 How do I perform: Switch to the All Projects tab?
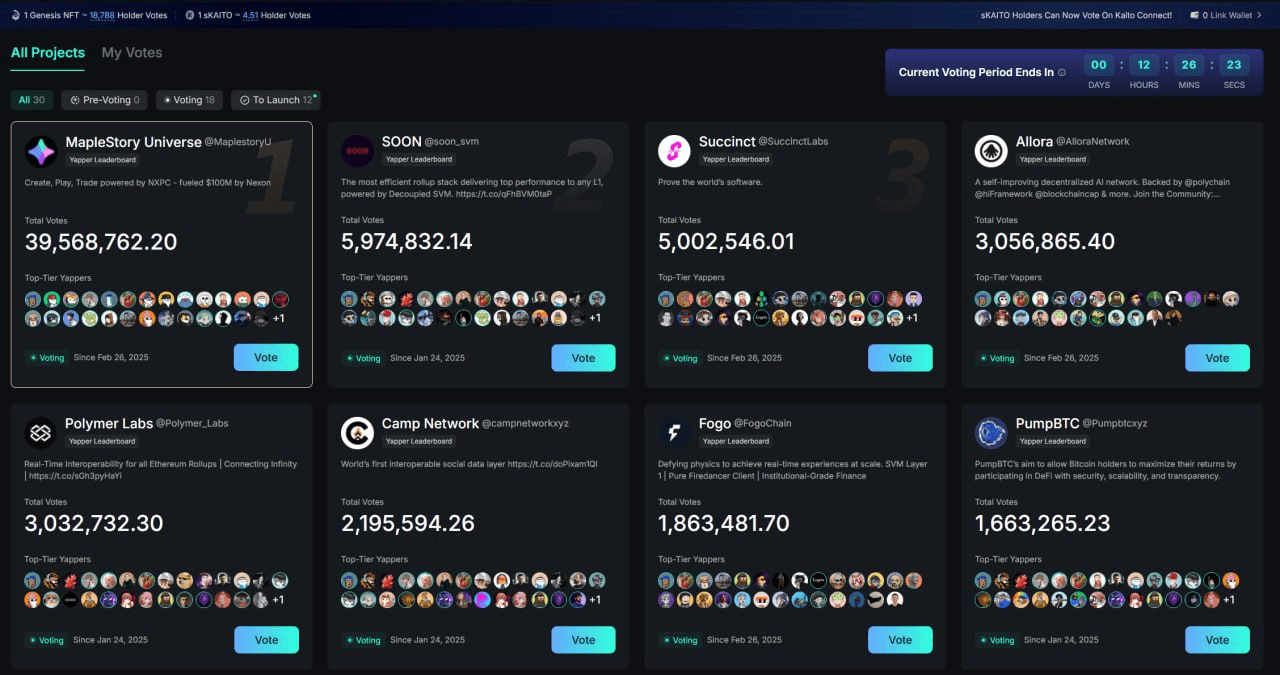coord(48,53)
